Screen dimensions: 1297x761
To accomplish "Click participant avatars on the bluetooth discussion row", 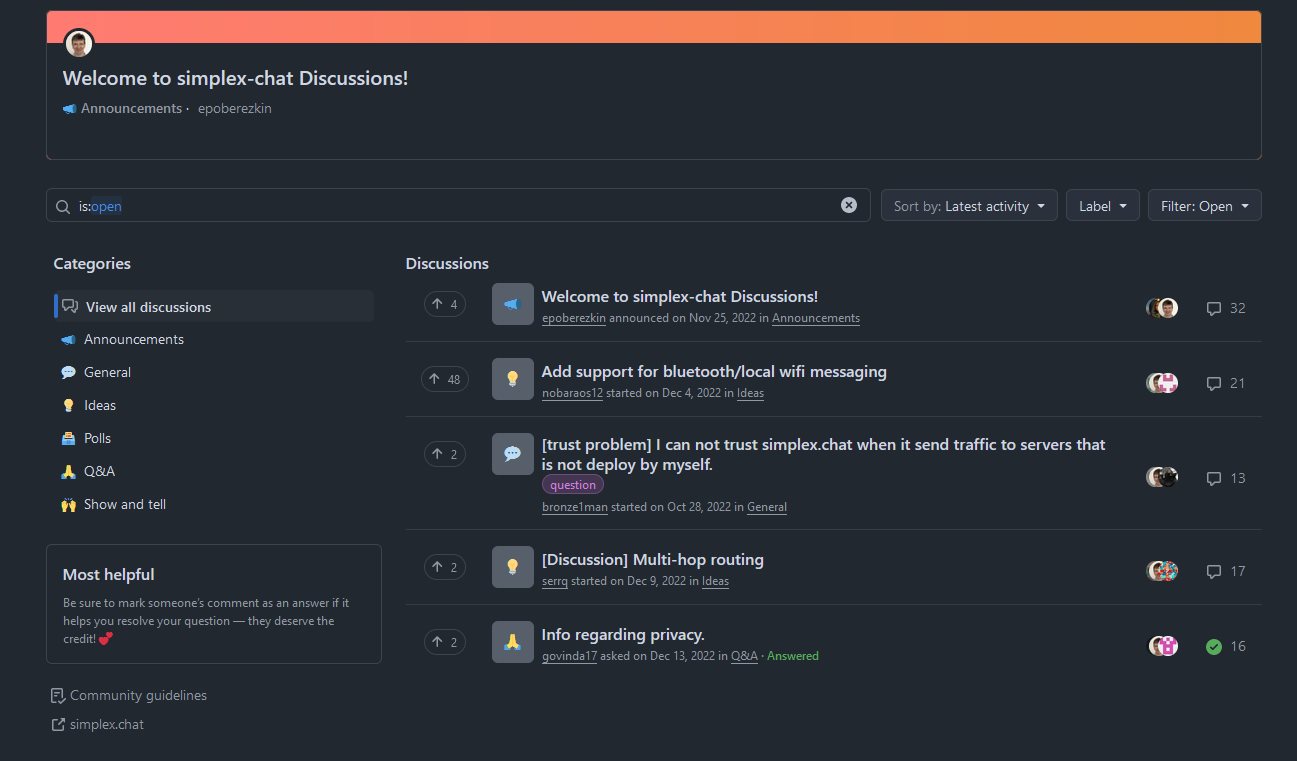I will pos(1162,383).
